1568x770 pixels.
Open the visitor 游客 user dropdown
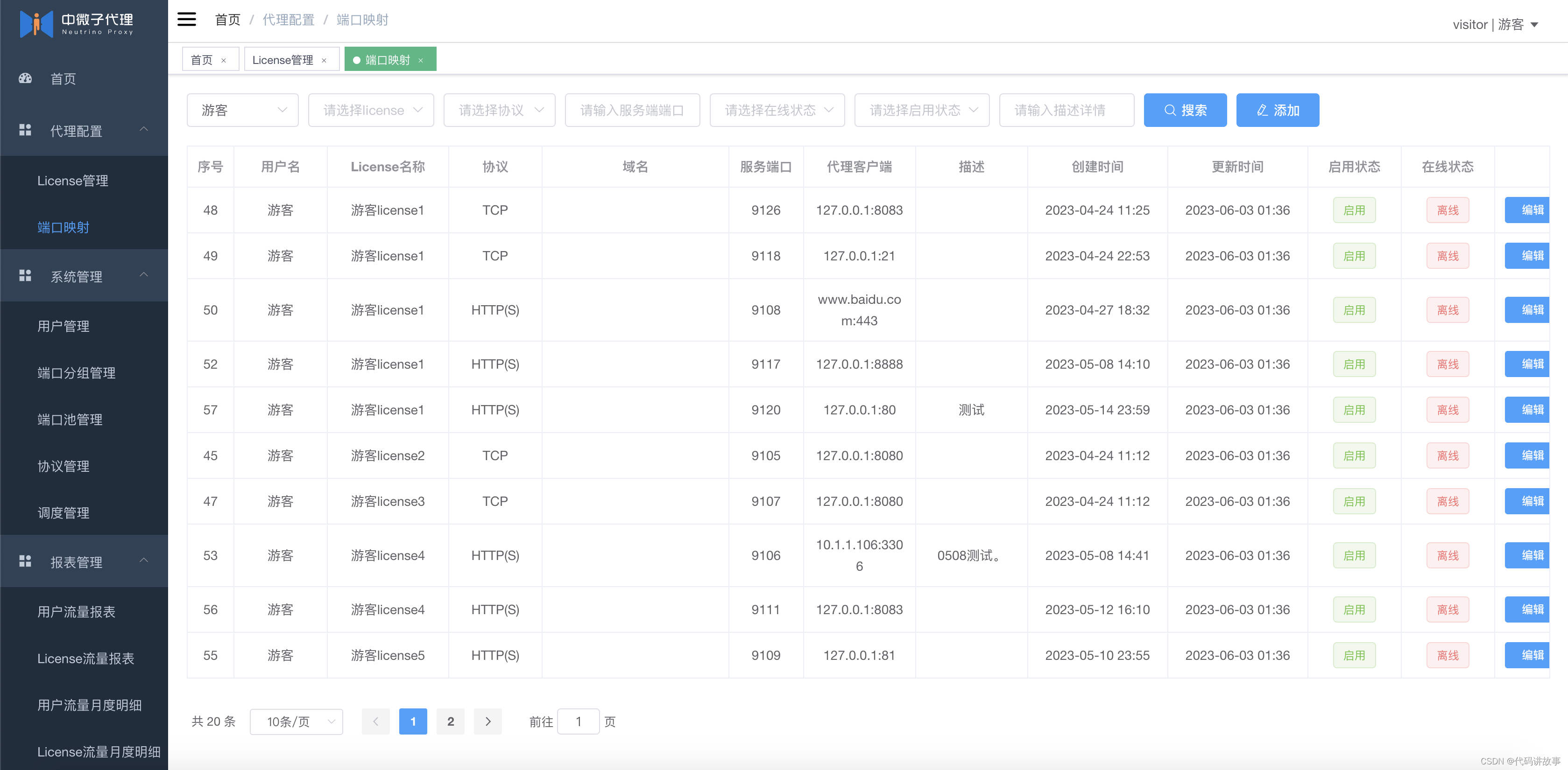point(1496,24)
